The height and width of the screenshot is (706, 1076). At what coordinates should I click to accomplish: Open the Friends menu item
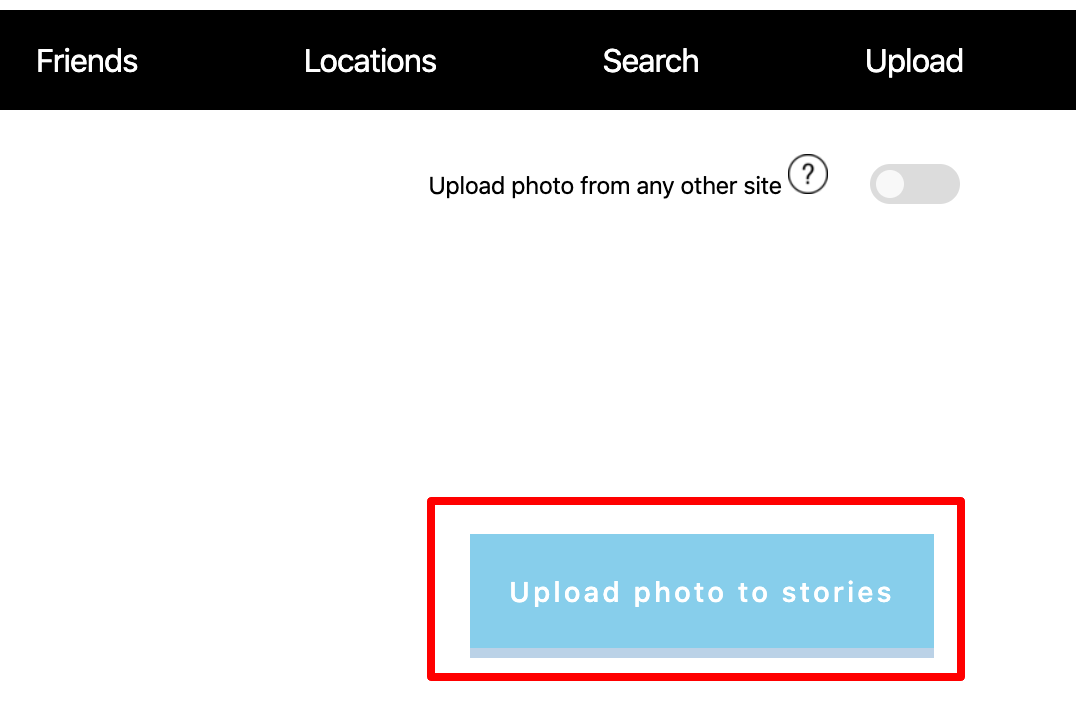coord(87,61)
